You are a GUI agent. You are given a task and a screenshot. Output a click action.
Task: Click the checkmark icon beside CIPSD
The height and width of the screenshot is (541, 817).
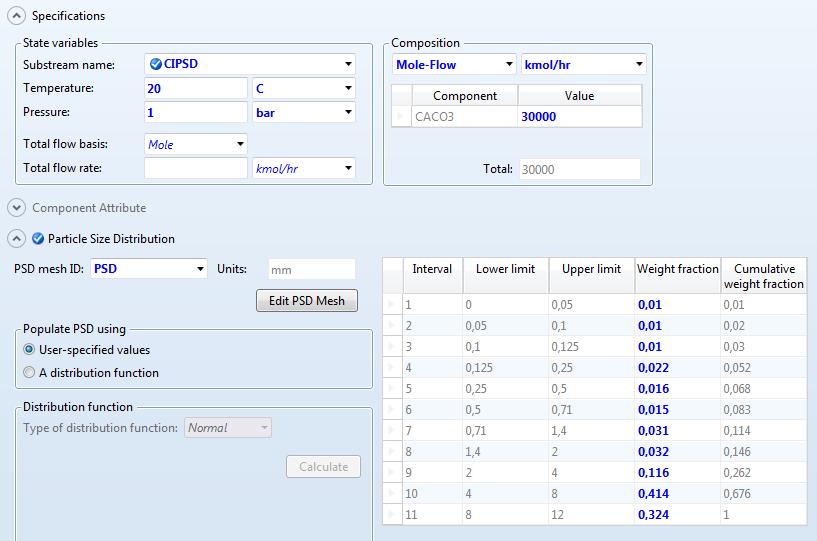point(155,64)
